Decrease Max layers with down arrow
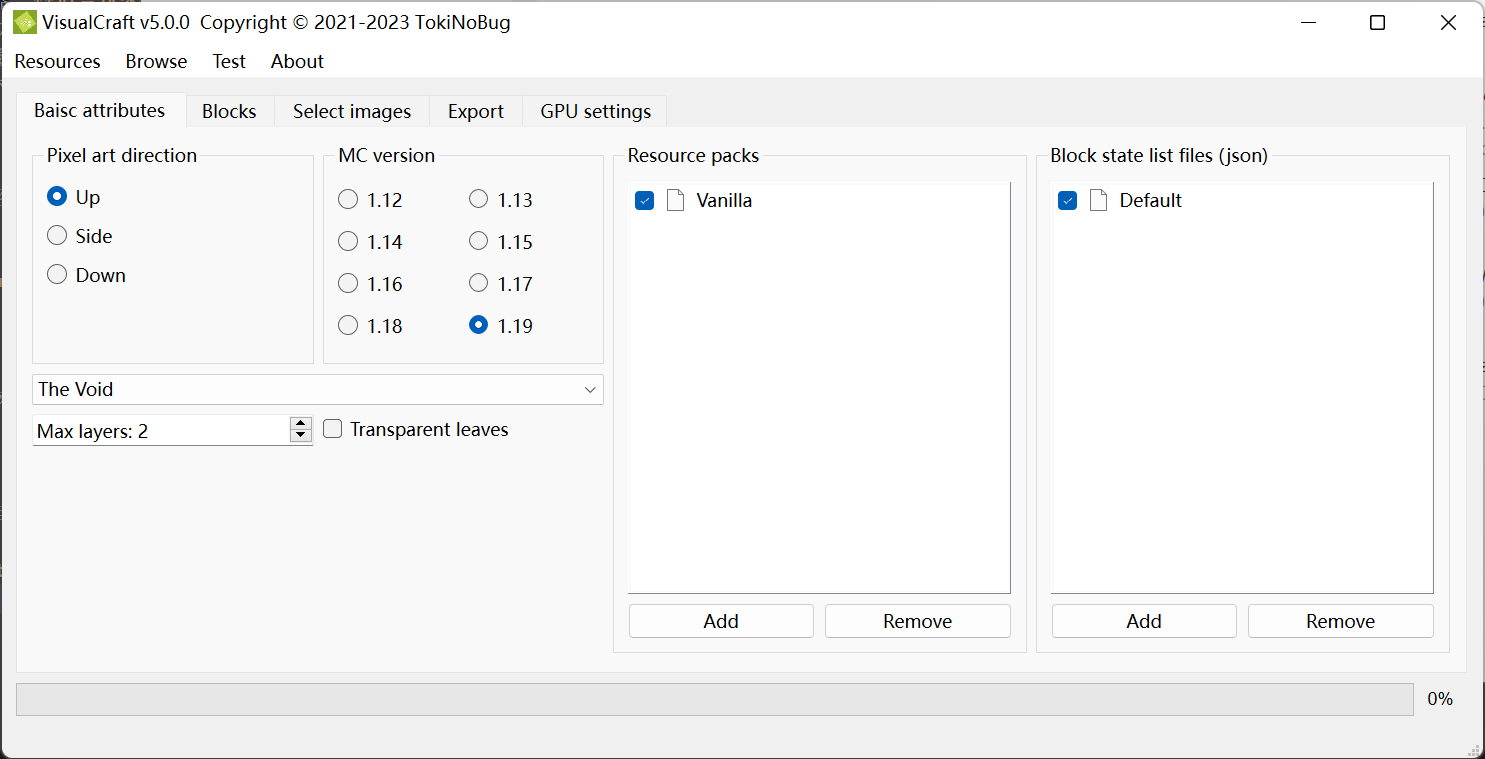 click(301, 436)
